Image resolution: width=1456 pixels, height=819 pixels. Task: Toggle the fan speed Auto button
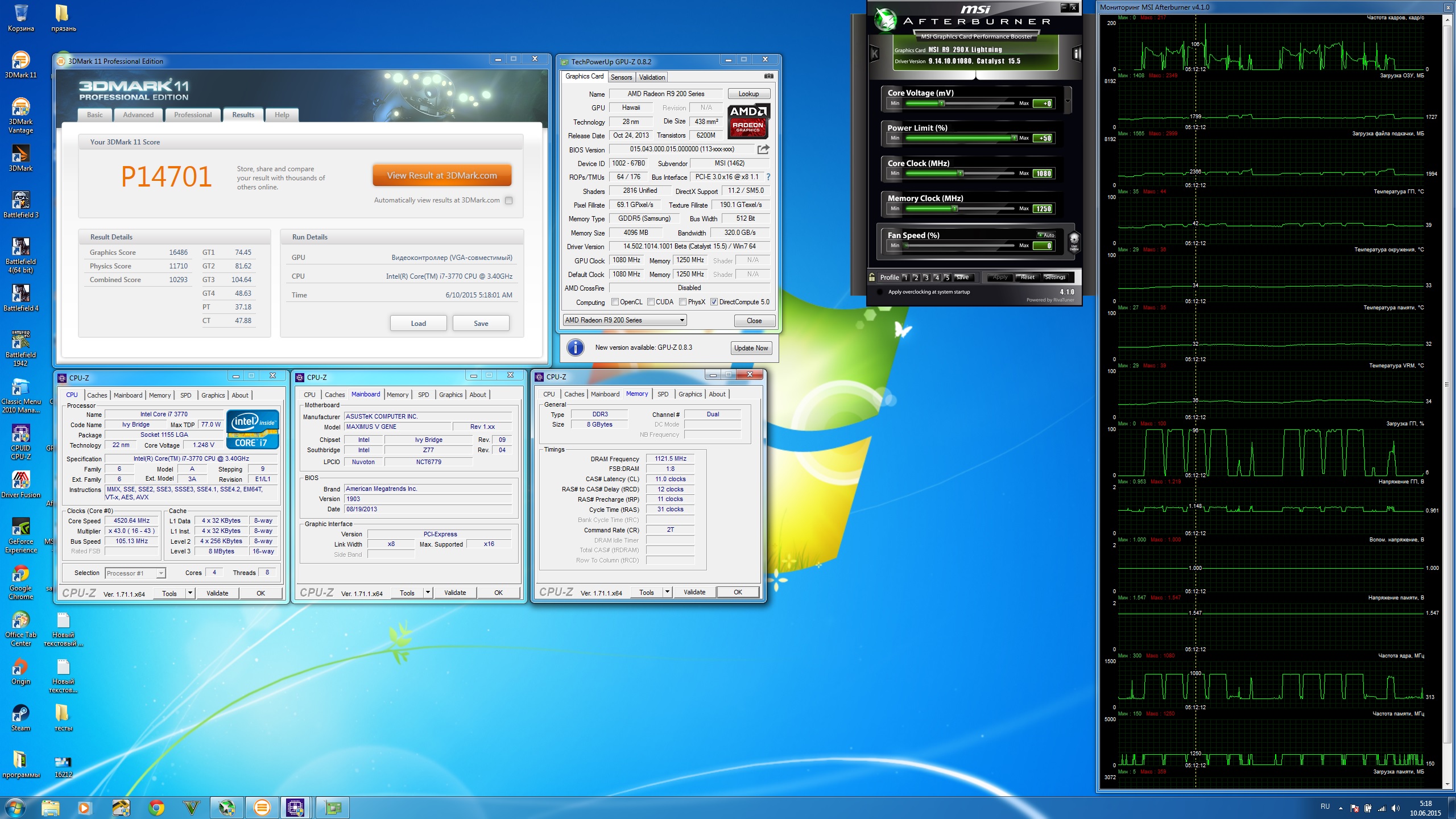tap(1046, 235)
